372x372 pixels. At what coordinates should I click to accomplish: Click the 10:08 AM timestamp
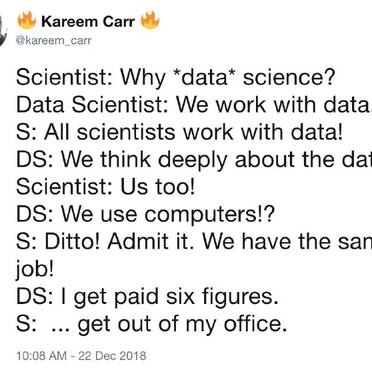coord(42,355)
